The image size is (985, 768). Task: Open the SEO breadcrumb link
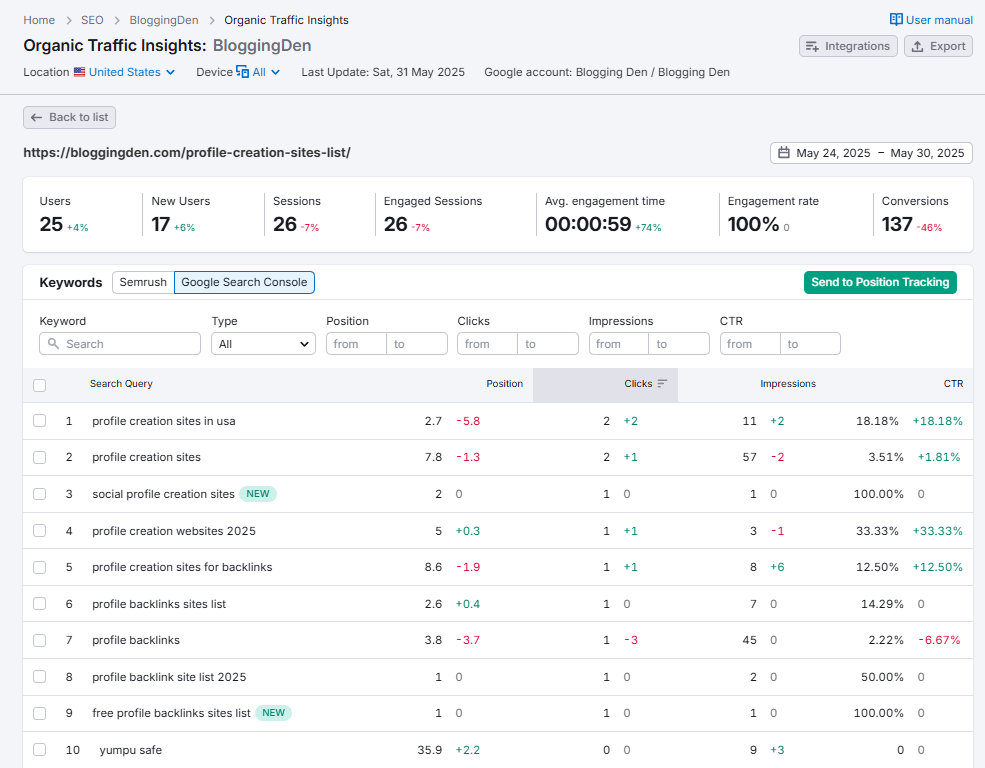91,19
